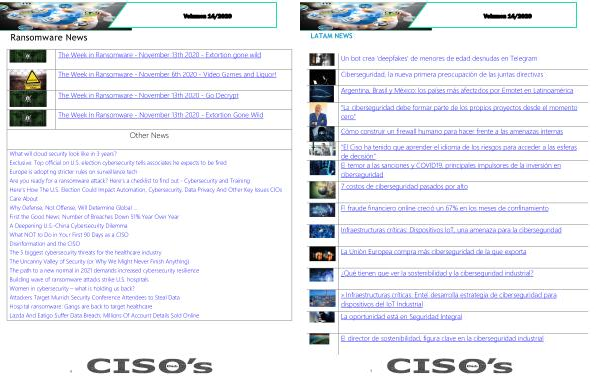Click the man portrait thumbnail in LATAM News
Viewport: 600px width, 388px height.
[318, 114]
